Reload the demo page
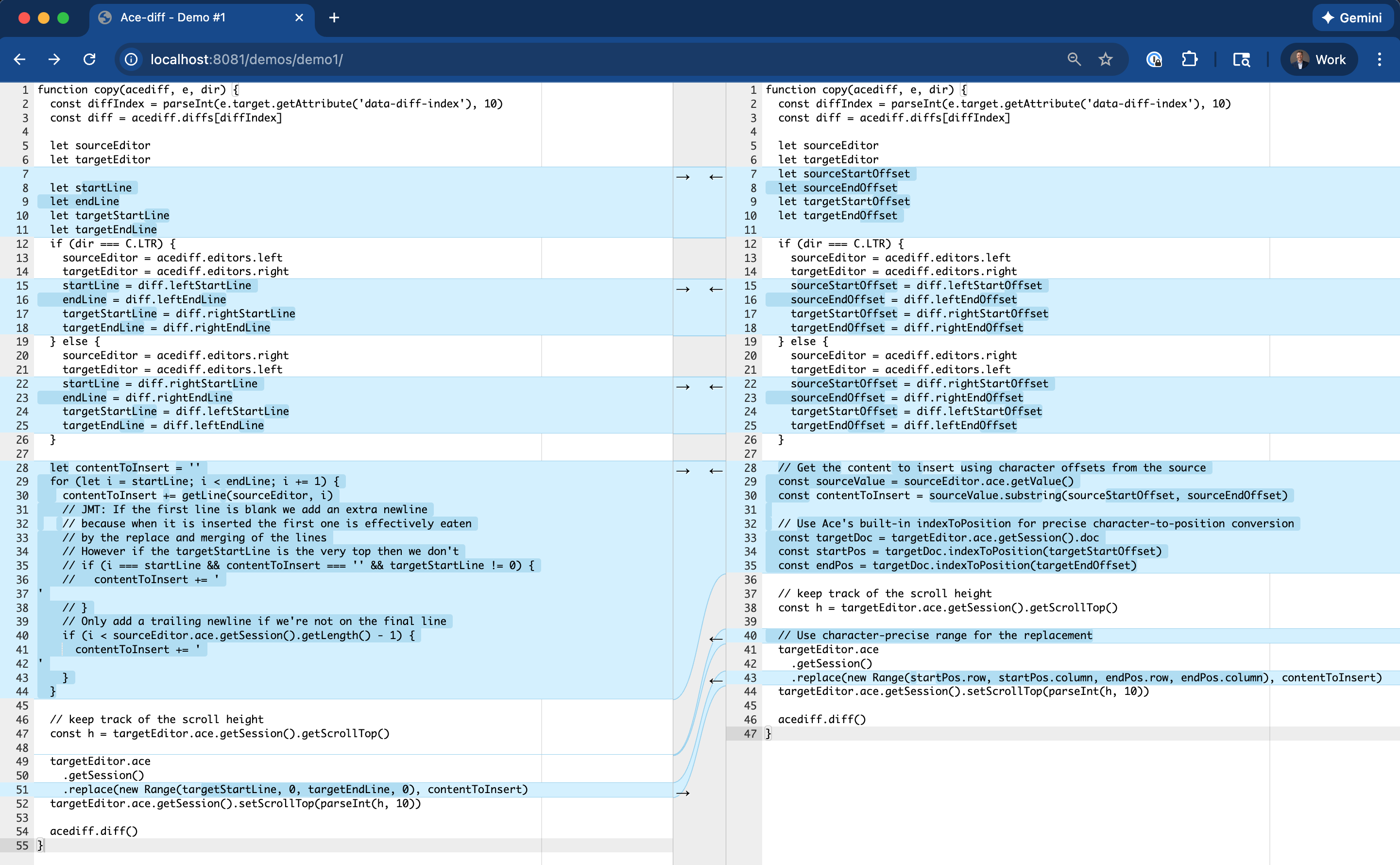 click(x=89, y=59)
